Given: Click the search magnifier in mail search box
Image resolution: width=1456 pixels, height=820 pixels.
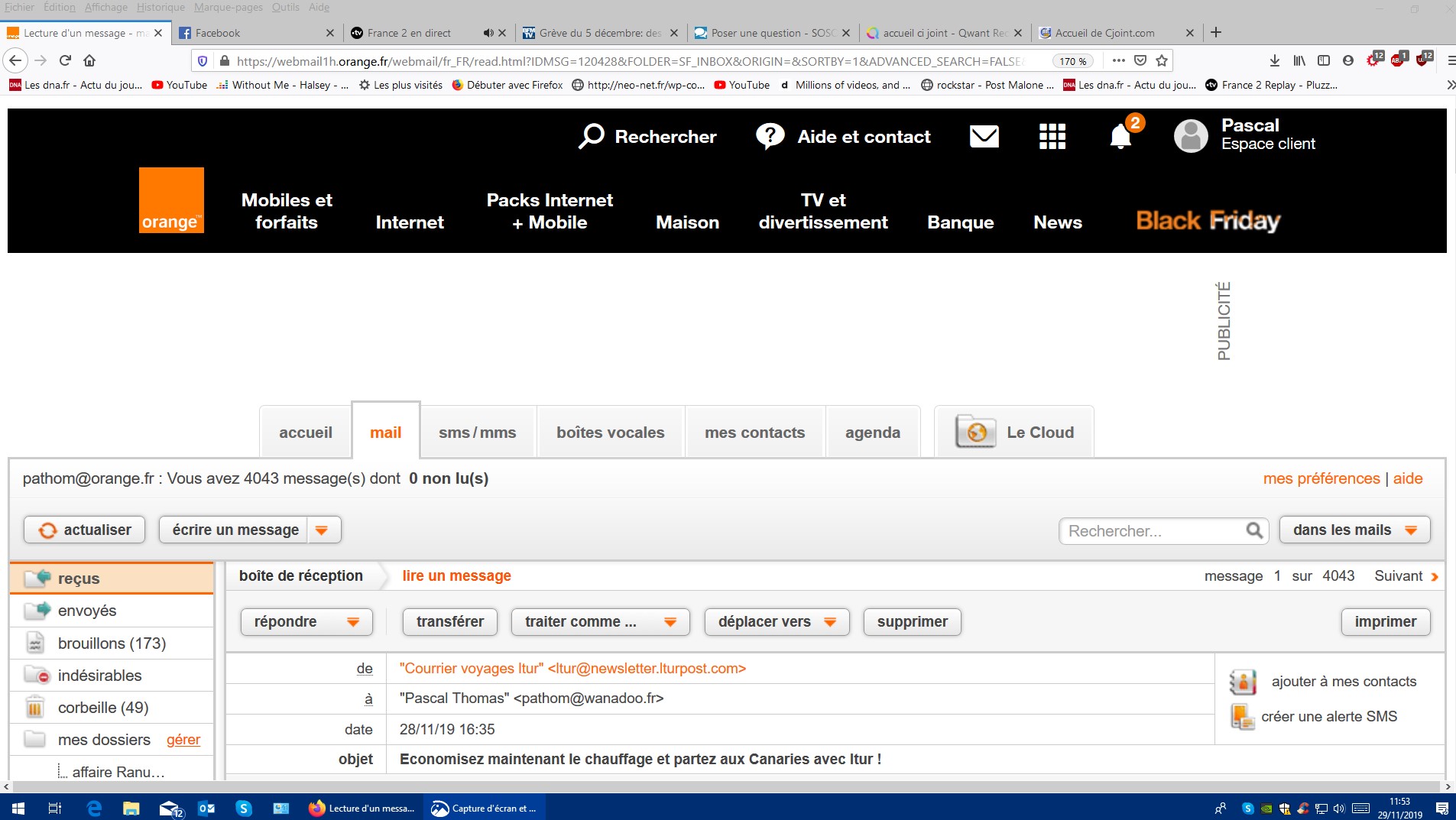Looking at the screenshot, I should [x=1254, y=530].
